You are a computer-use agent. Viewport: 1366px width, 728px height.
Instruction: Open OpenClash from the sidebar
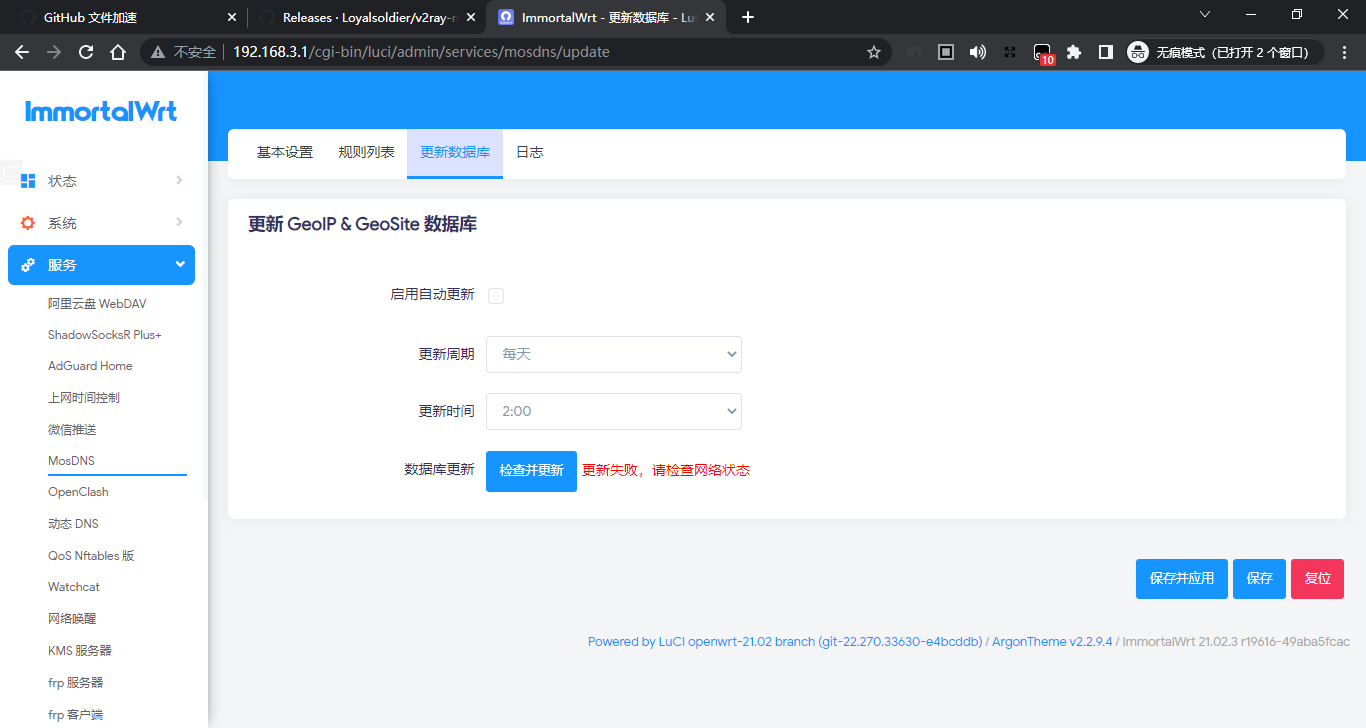(x=78, y=491)
